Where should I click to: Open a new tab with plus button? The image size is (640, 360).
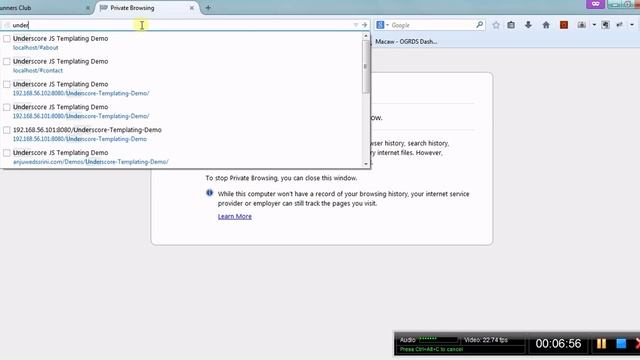(x=208, y=8)
